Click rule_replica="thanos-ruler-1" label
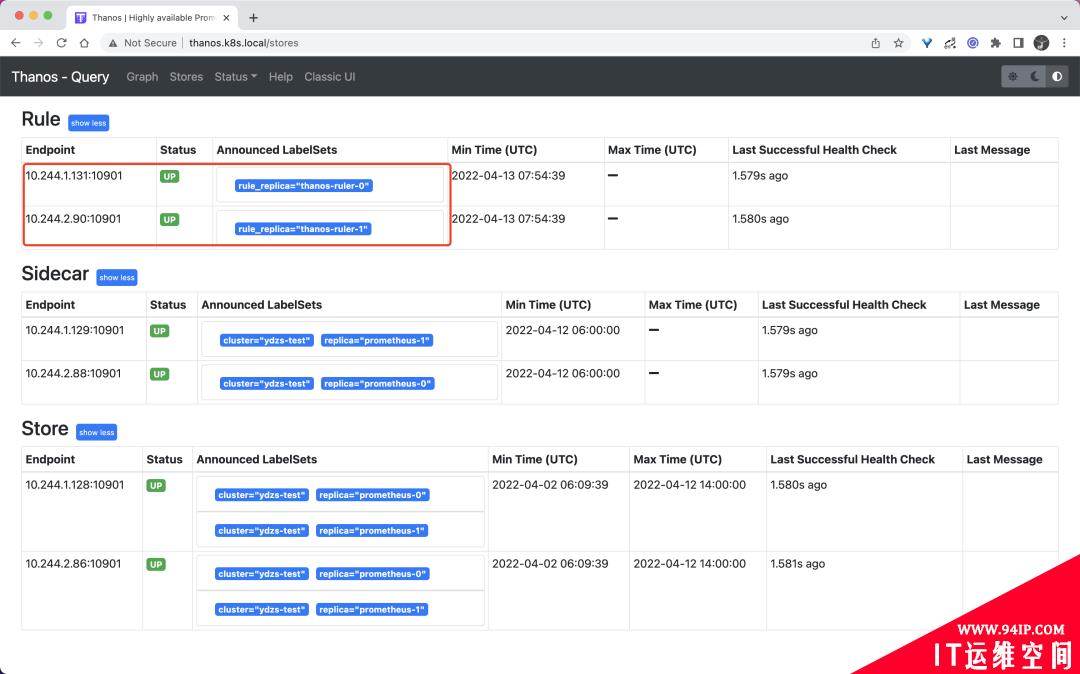The height and width of the screenshot is (674, 1080). pyautogui.click(x=303, y=229)
